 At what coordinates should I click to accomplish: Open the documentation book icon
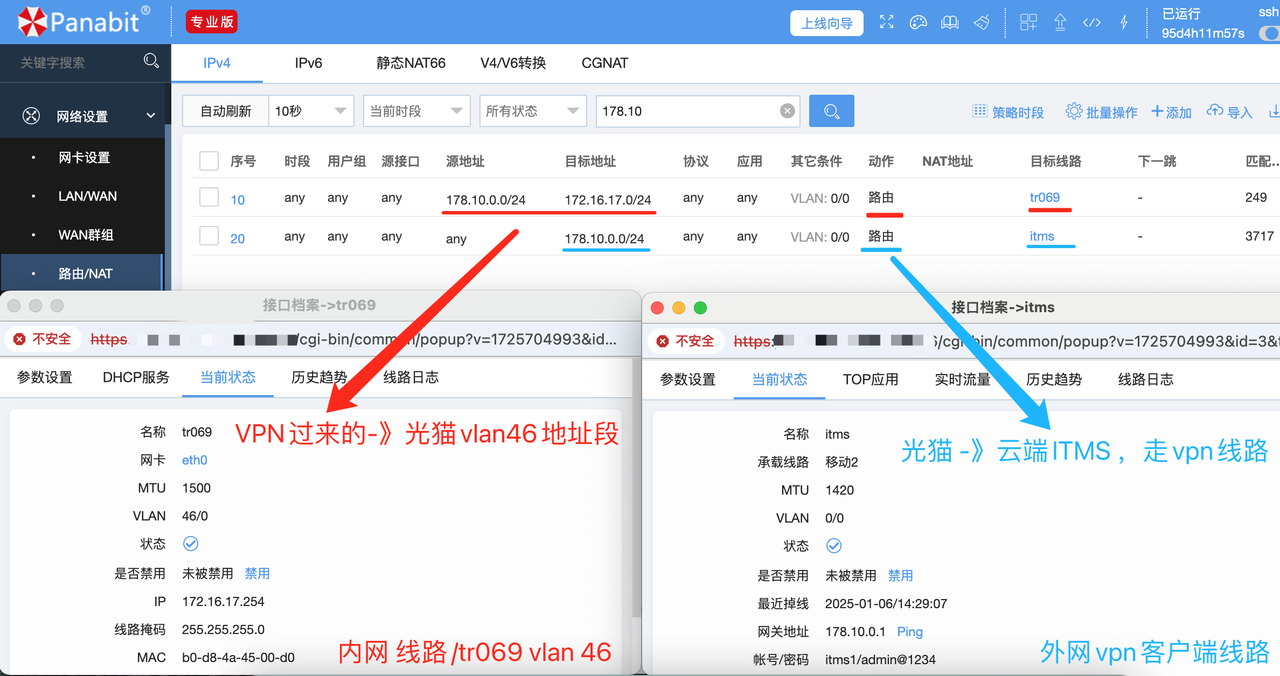coord(949,22)
